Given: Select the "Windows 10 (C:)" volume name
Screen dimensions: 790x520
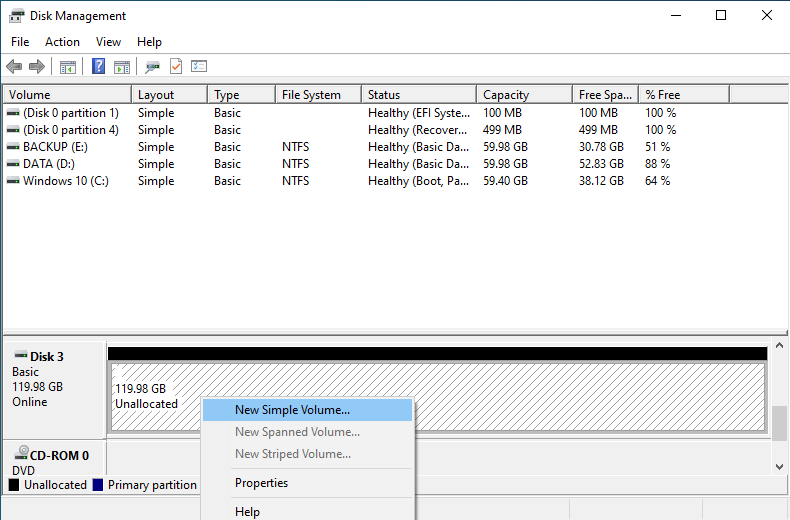Looking at the screenshot, I should [x=66, y=181].
